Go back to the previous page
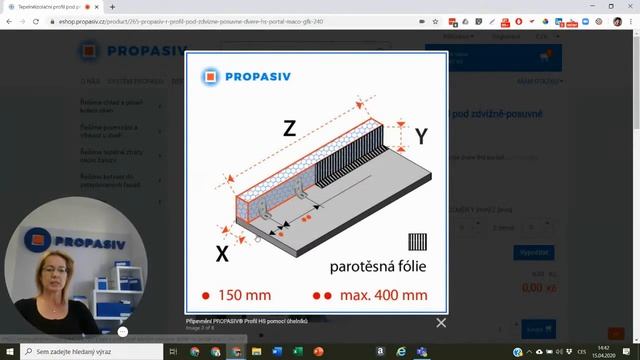Viewport: 640px width, 360px height. (x=9, y=22)
